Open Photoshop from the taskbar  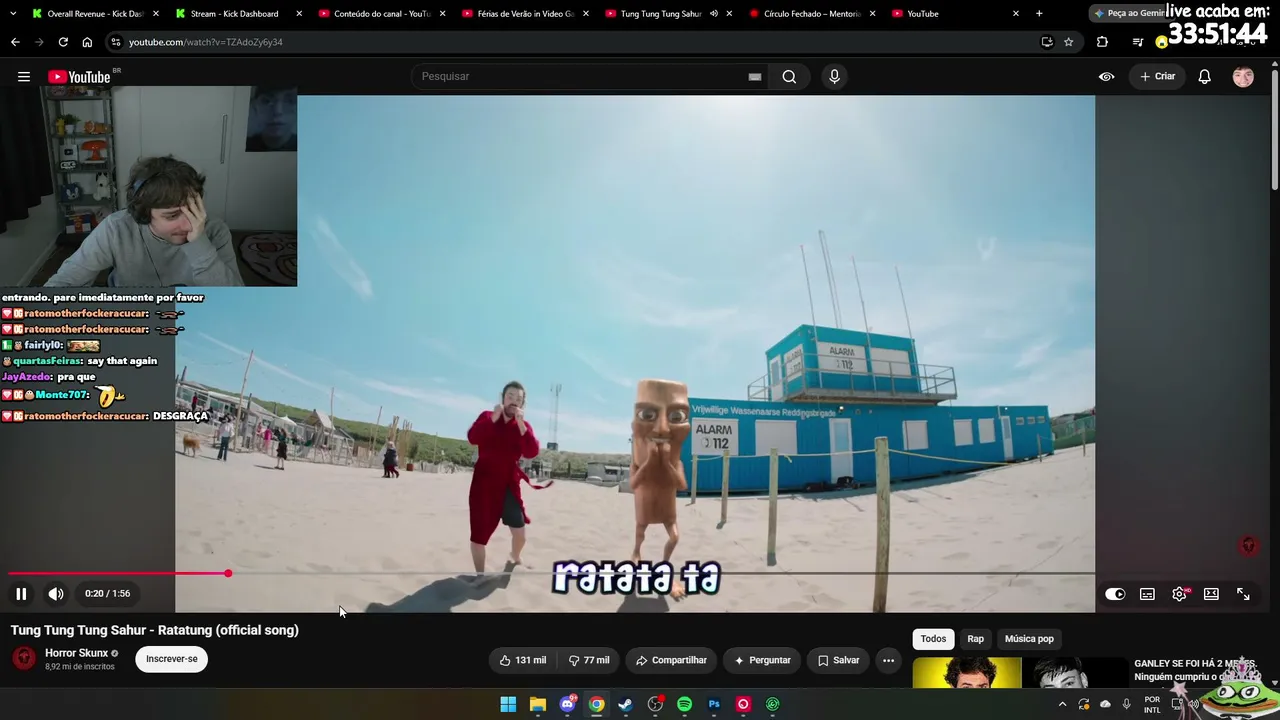coord(714,704)
